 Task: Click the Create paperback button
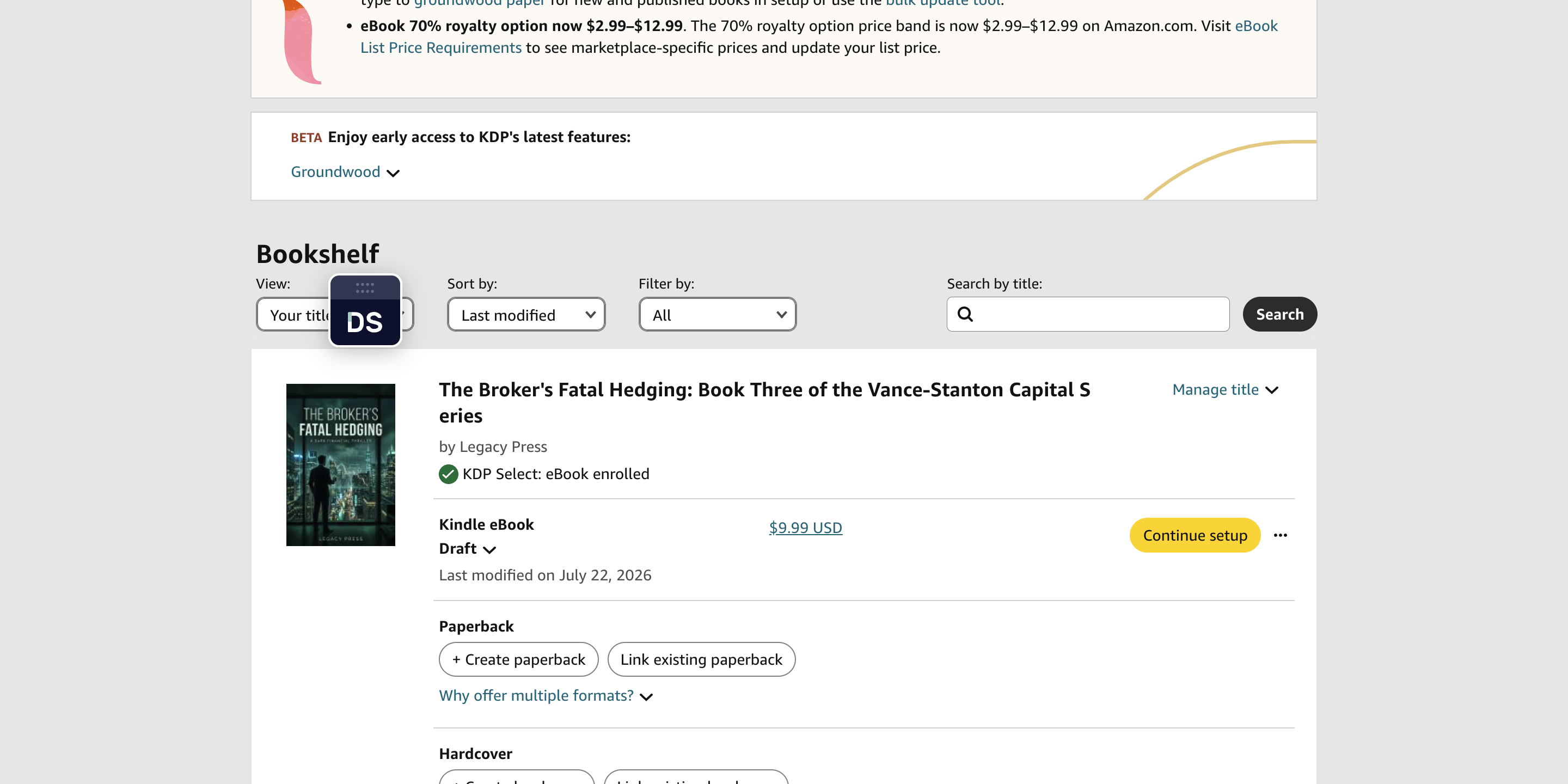(x=519, y=659)
